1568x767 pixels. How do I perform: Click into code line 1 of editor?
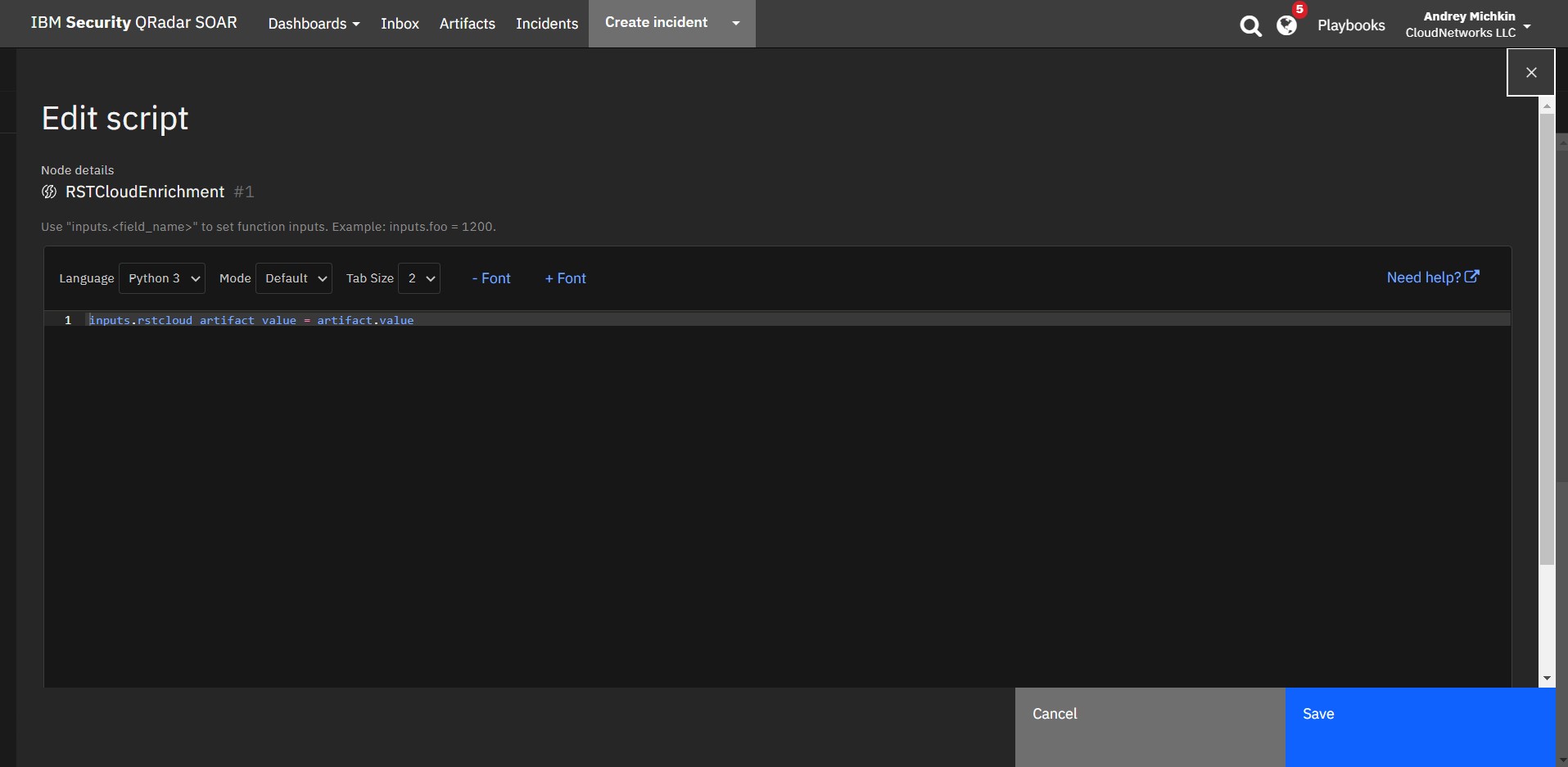tap(798, 320)
